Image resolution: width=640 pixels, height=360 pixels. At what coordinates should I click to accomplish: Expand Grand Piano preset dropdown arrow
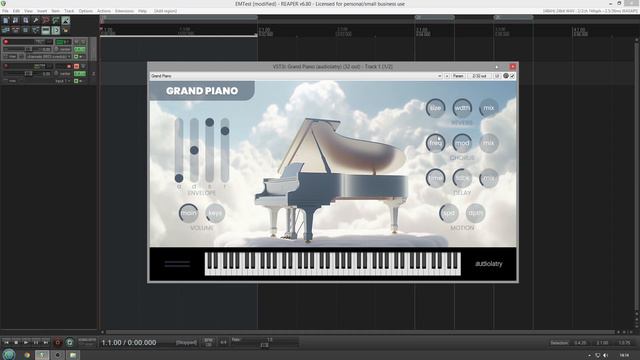[439, 76]
